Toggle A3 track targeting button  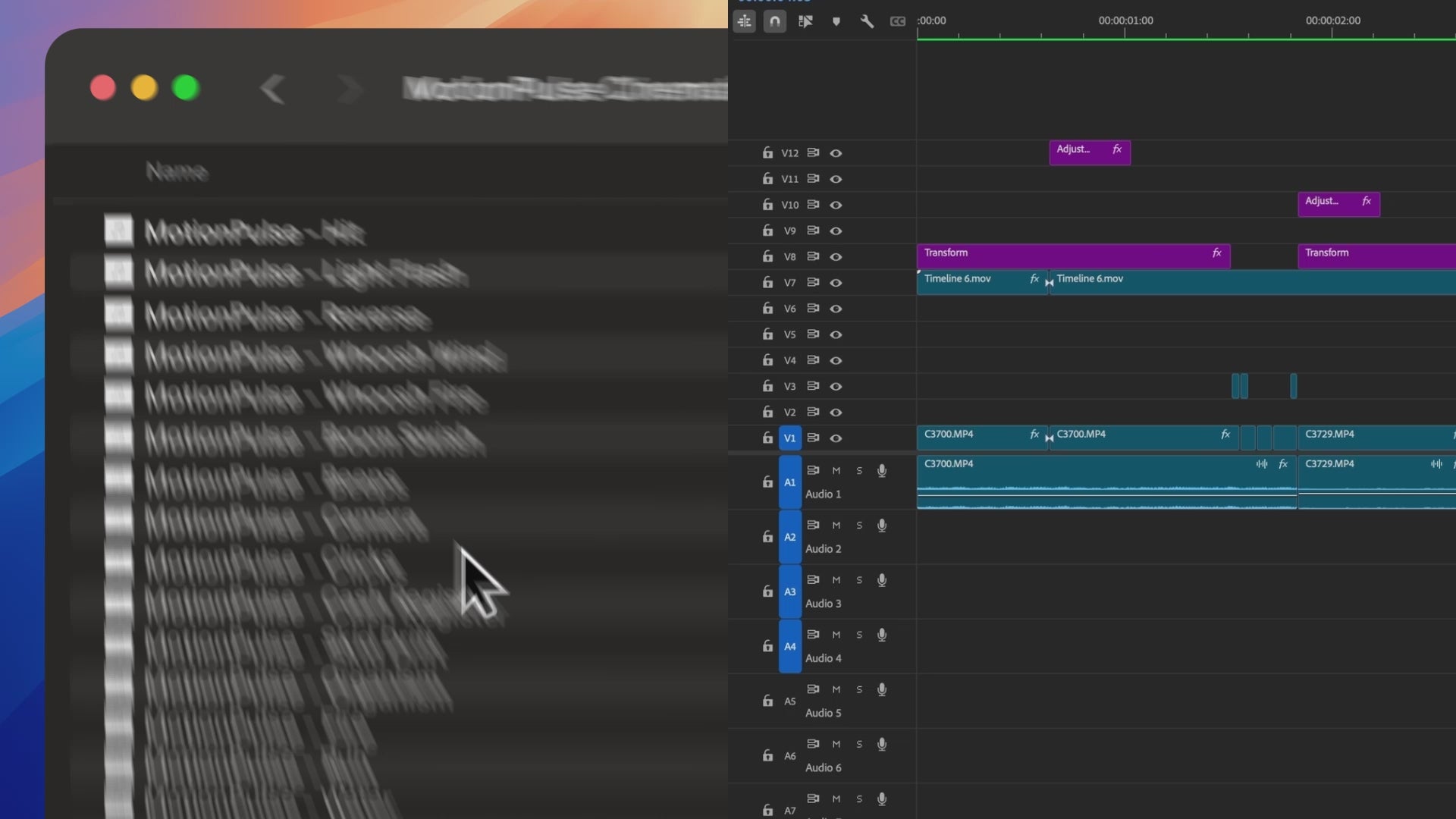point(789,591)
